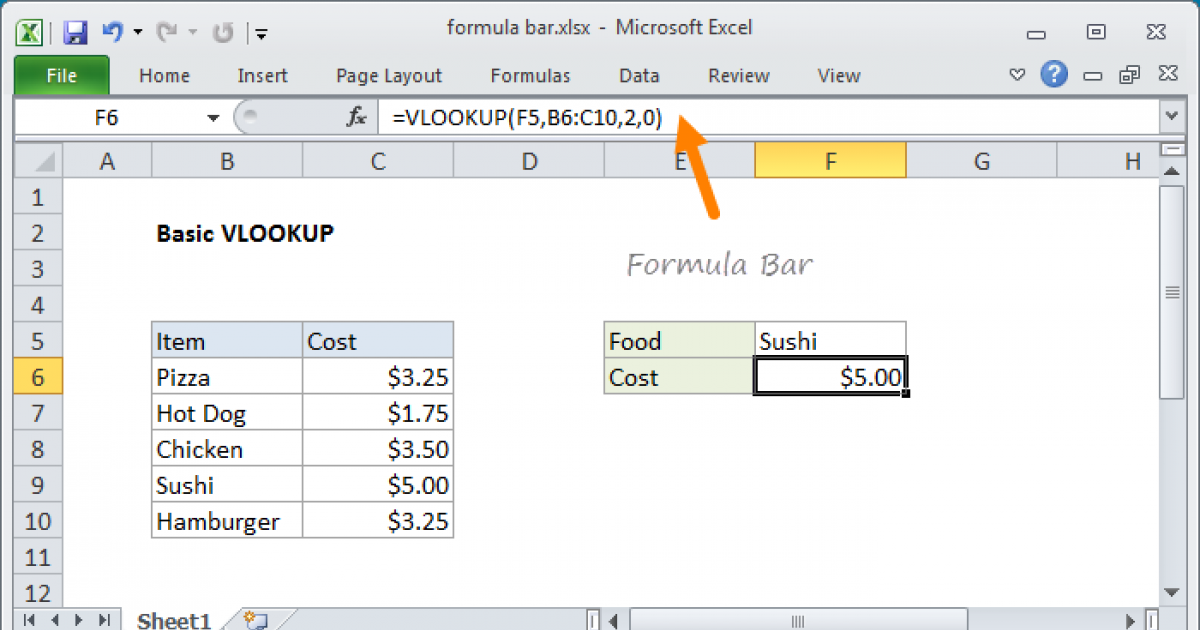Switch to the Formulas ribbon tab
Screen dimensions: 1200x630
click(530, 75)
